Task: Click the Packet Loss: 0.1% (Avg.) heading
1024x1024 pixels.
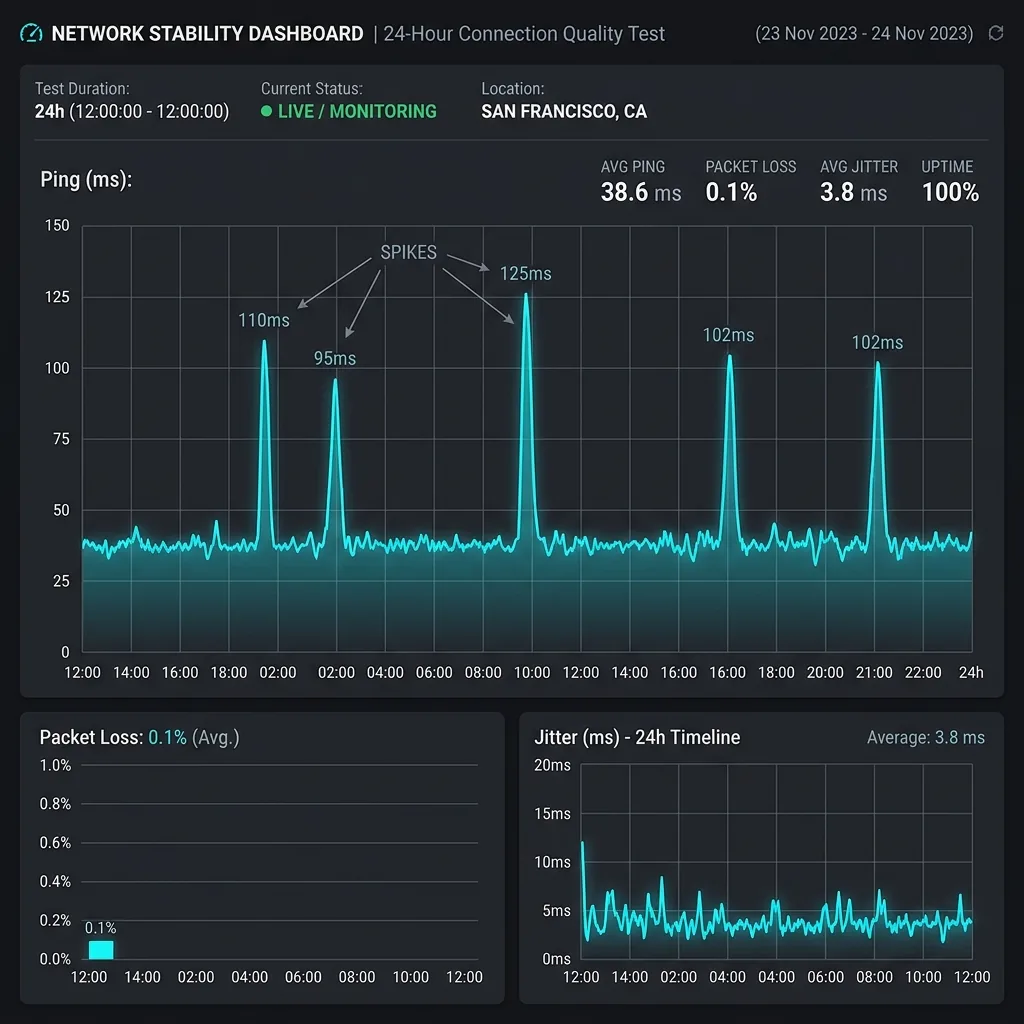Action: click(x=140, y=737)
